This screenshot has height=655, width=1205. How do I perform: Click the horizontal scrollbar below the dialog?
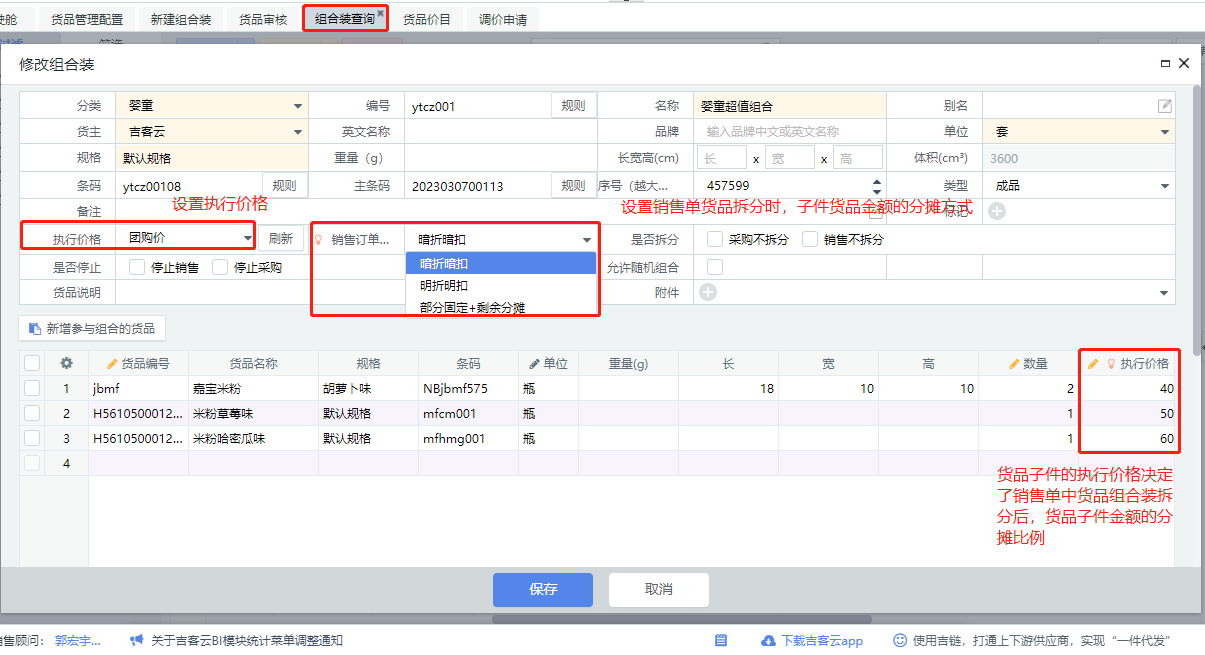(x=680, y=619)
